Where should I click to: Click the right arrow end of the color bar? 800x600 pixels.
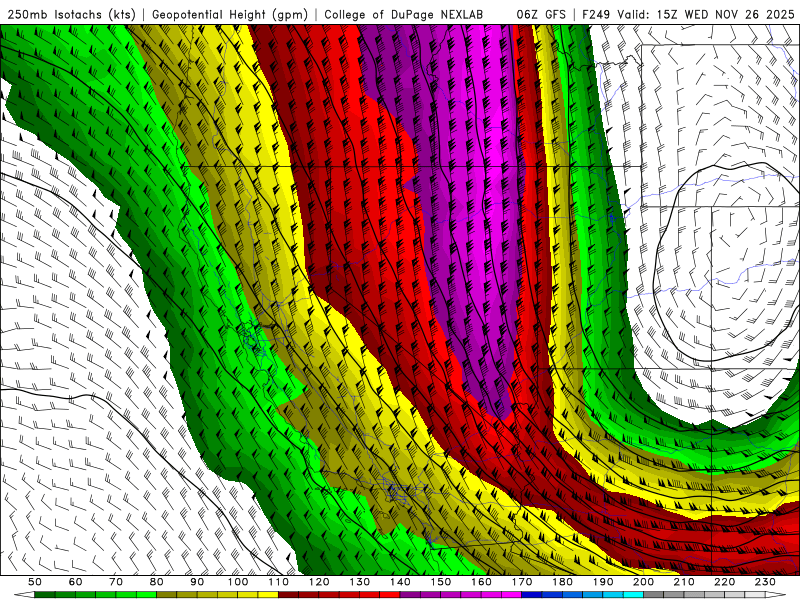(x=776, y=594)
